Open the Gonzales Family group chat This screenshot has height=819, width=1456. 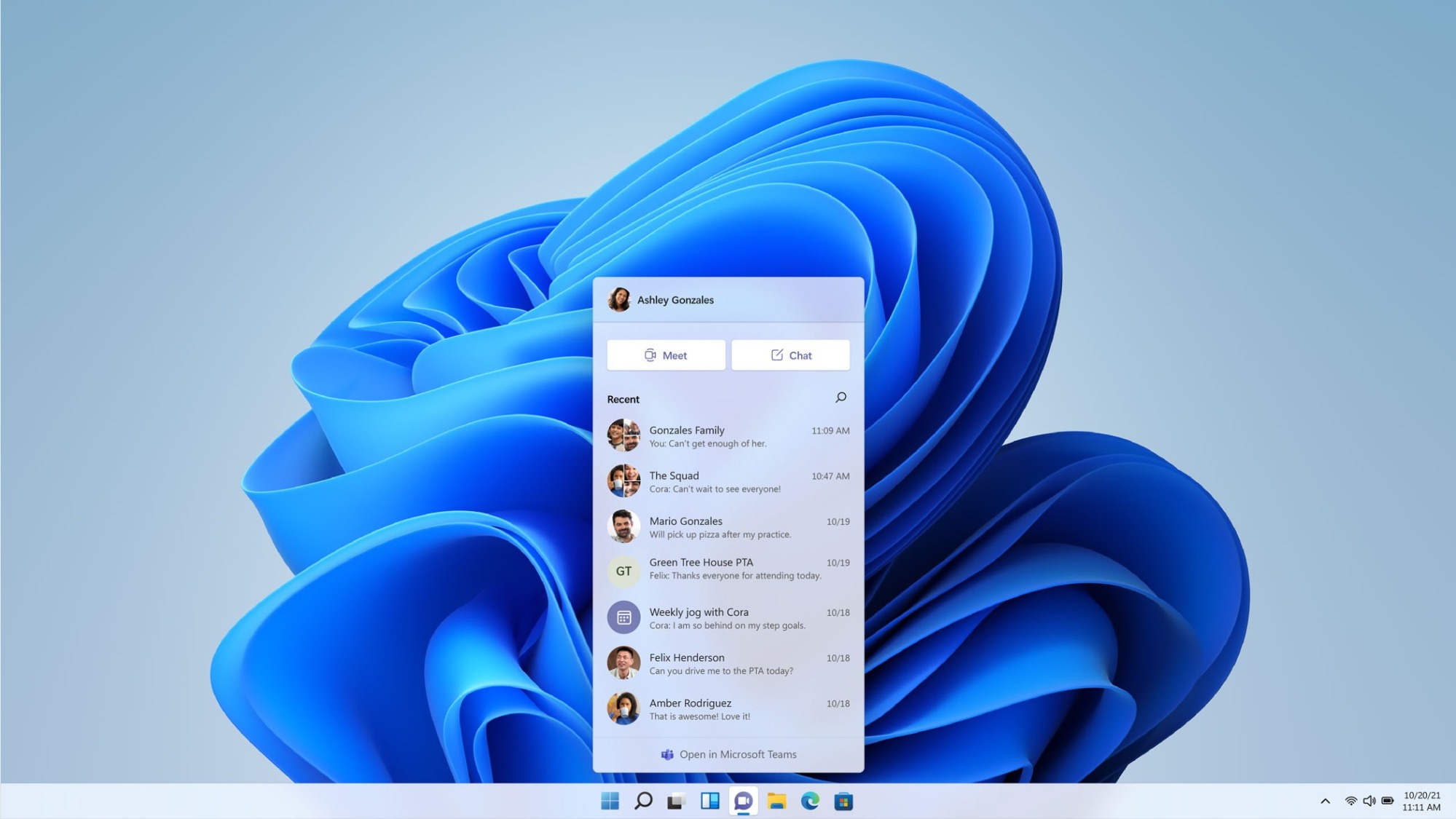(728, 436)
